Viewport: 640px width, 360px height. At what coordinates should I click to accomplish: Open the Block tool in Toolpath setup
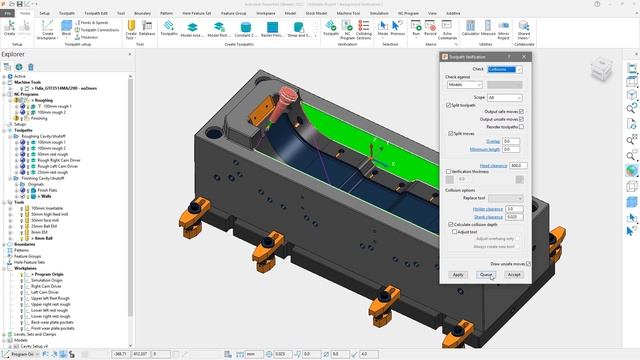(x=66, y=29)
